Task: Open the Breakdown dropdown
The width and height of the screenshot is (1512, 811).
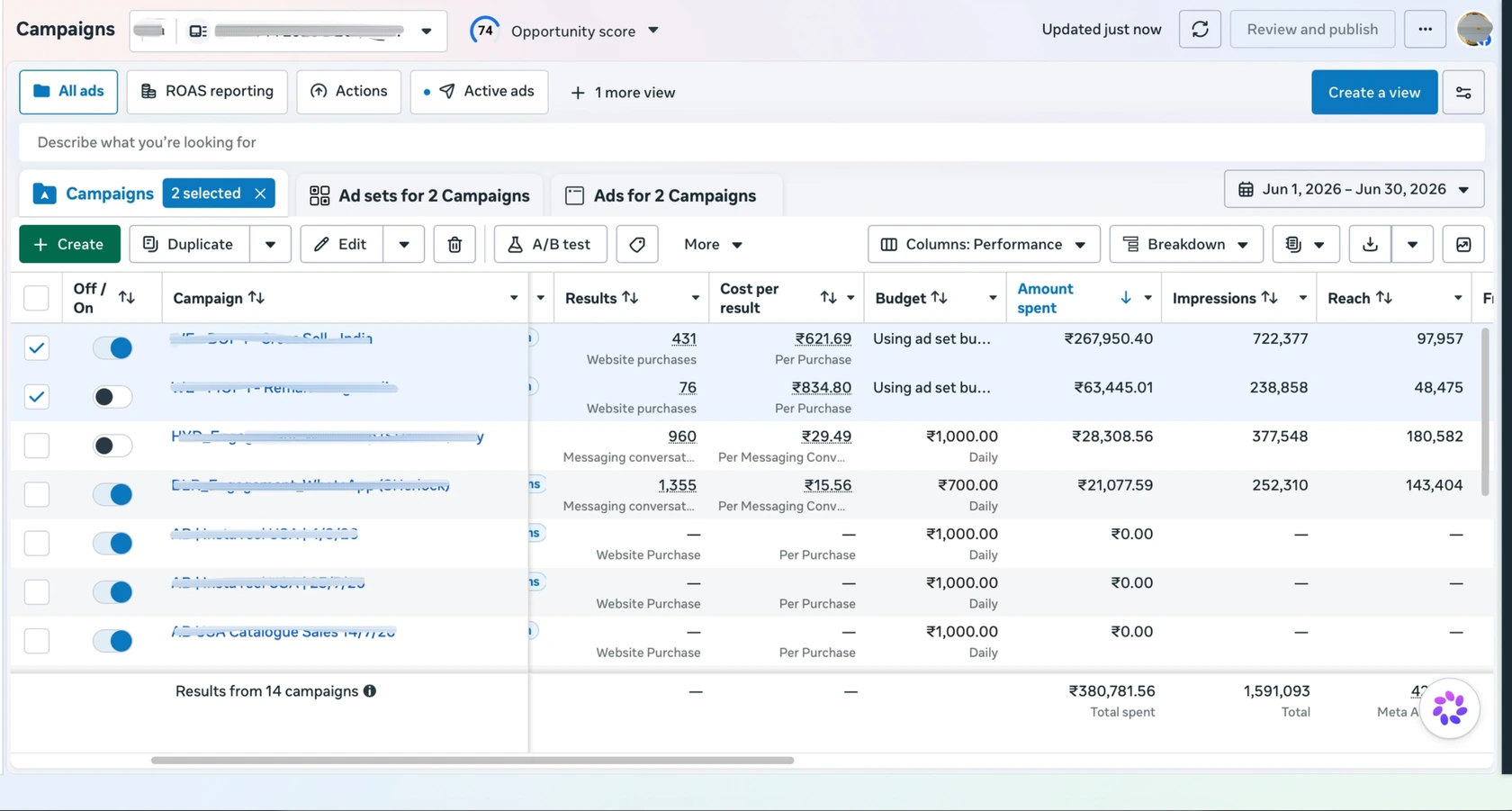Action: 1186,245
